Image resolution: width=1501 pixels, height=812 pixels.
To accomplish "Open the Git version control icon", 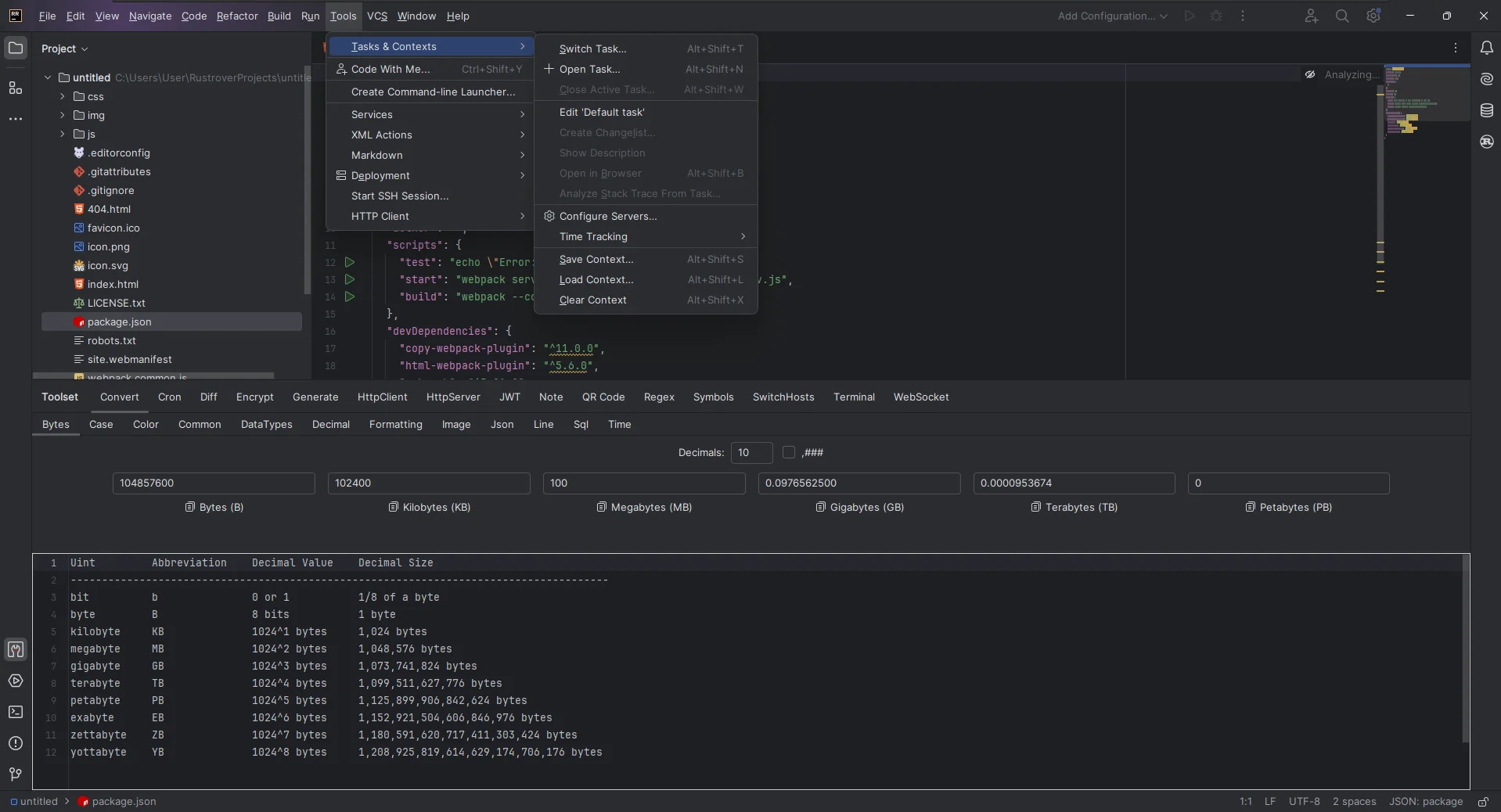I will click(x=15, y=774).
